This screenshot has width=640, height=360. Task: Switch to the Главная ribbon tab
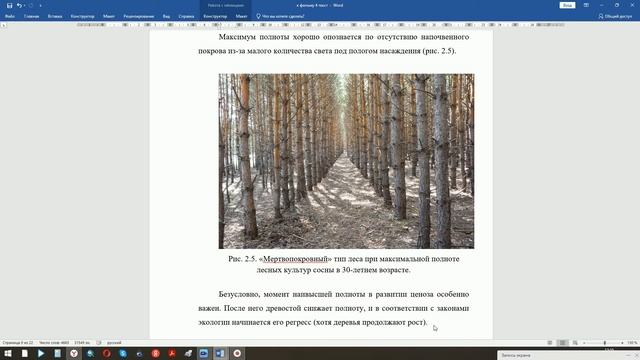[31, 16]
